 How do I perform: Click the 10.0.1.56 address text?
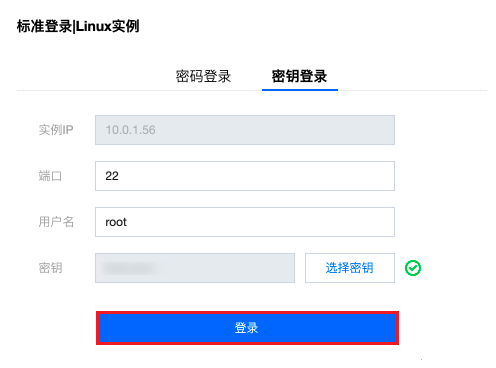(130, 130)
